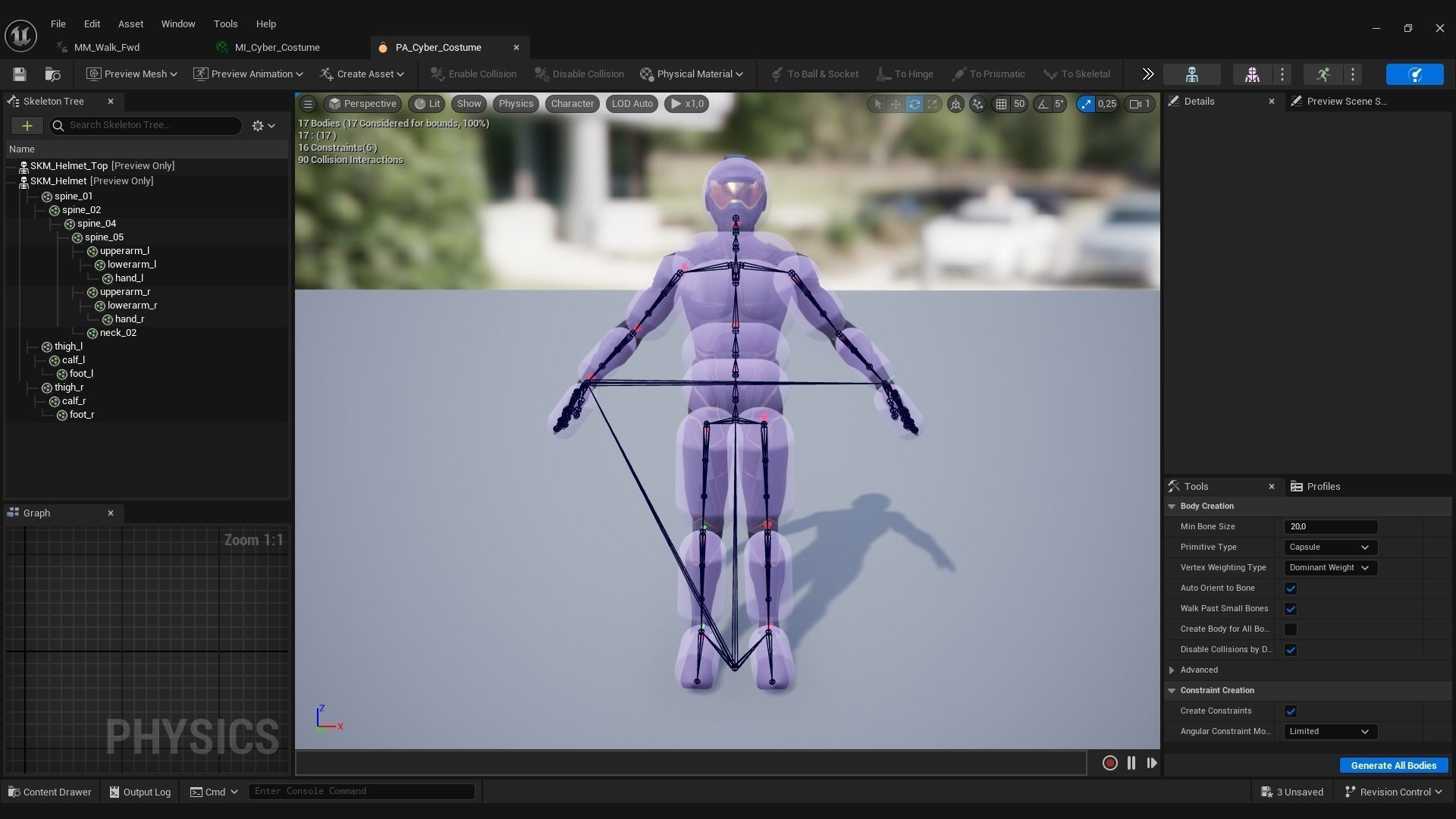Screen dimensions: 1456x819
Task: Open Create Asset dropdown
Action: pyautogui.click(x=362, y=74)
